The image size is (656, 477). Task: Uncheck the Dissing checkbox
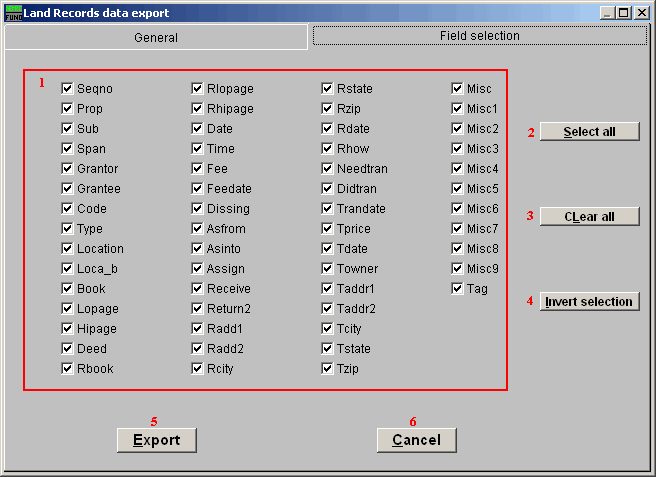pos(197,209)
